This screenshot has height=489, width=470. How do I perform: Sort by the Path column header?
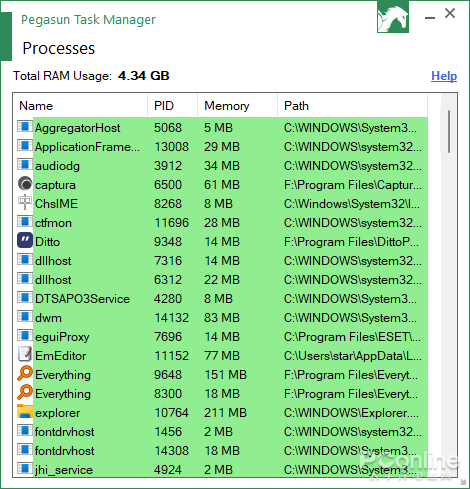(352, 106)
